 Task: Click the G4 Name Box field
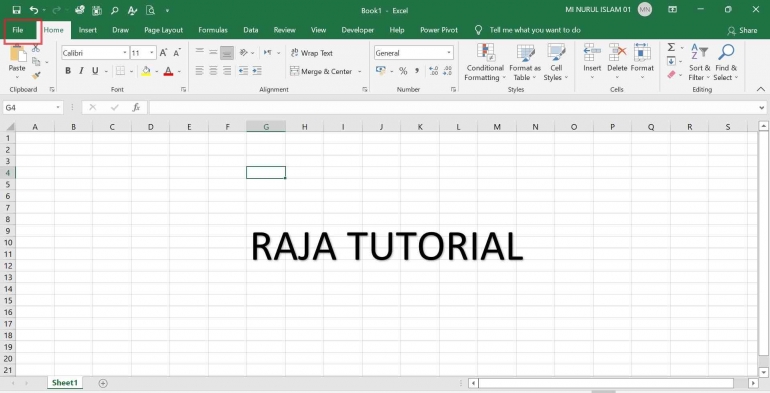33,107
